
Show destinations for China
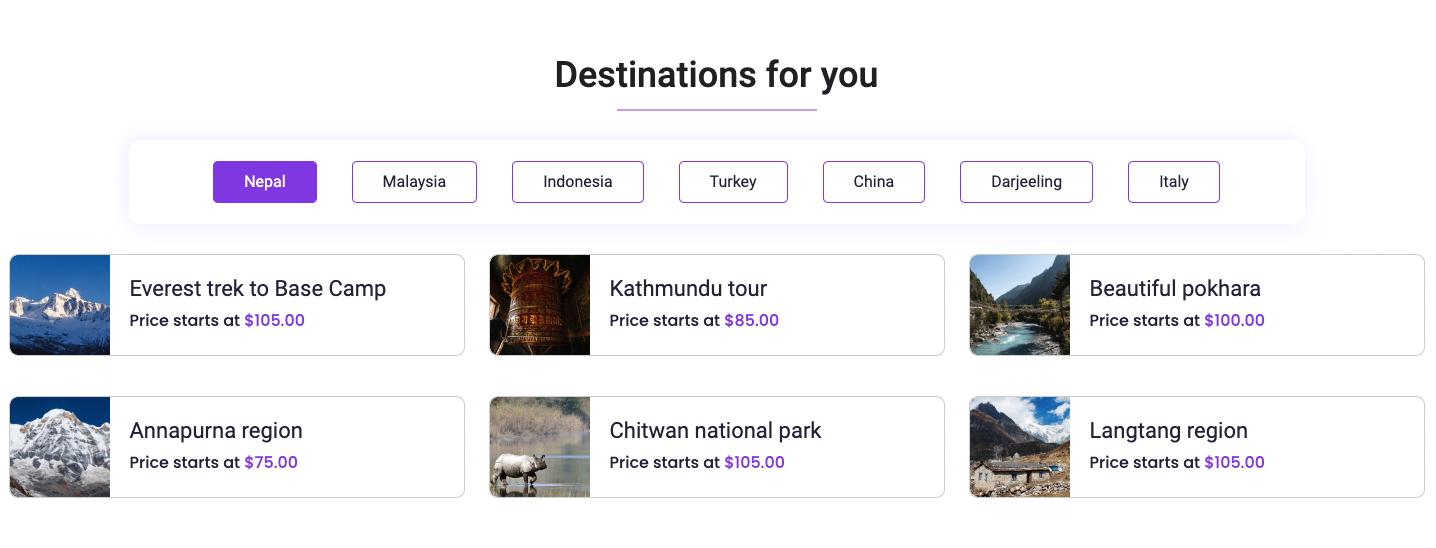point(874,182)
